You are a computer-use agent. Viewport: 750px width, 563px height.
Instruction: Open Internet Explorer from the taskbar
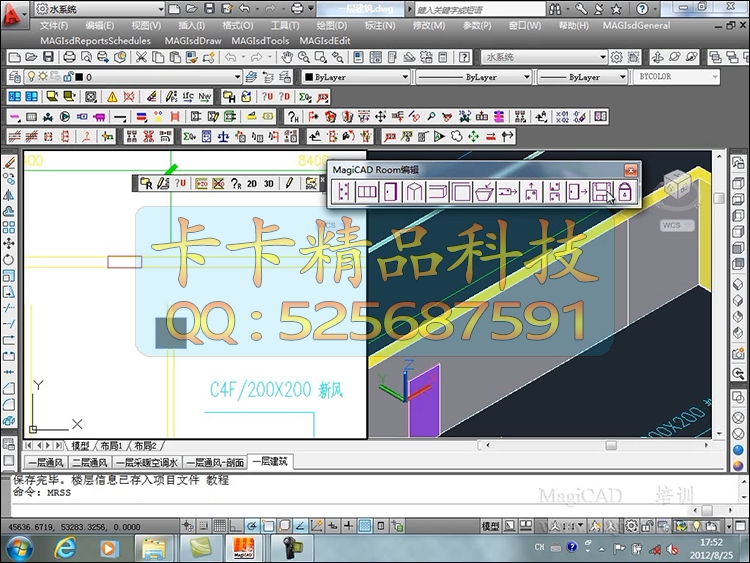pos(66,548)
